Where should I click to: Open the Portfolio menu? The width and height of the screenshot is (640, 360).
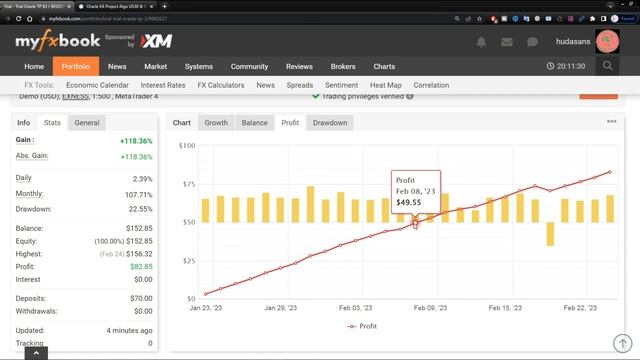coord(76,67)
